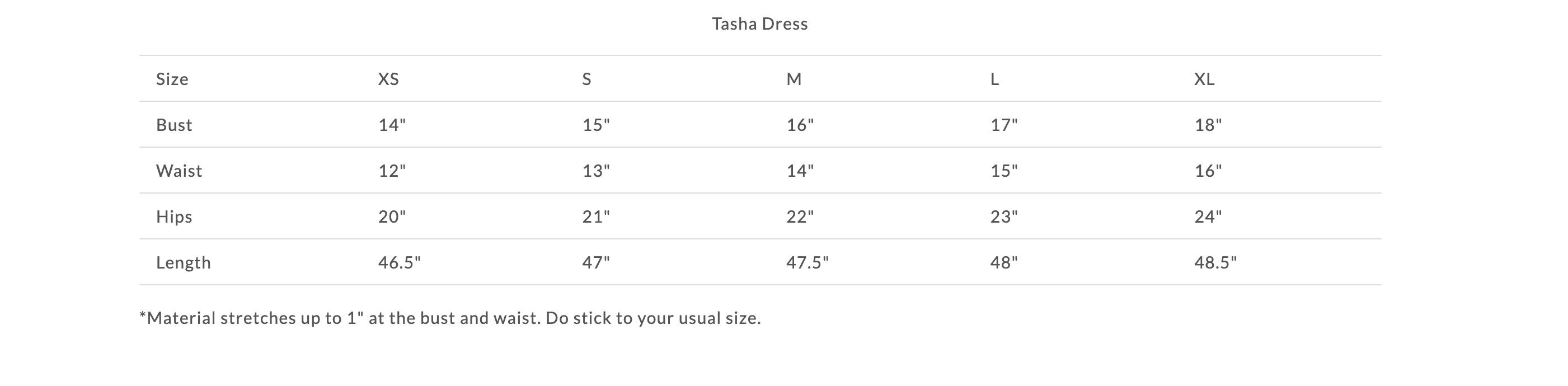Click the Waist row label
Image resolution: width=1568 pixels, height=386 pixels.
click(179, 171)
